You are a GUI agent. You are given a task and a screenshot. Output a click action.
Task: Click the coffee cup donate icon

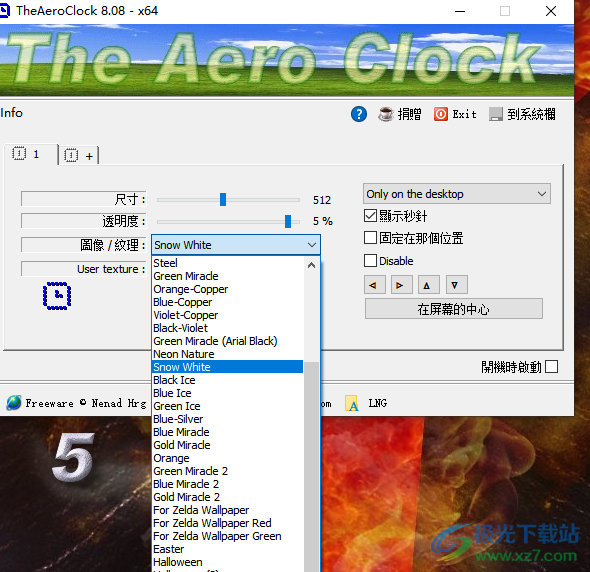pyautogui.click(x=386, y=114)
